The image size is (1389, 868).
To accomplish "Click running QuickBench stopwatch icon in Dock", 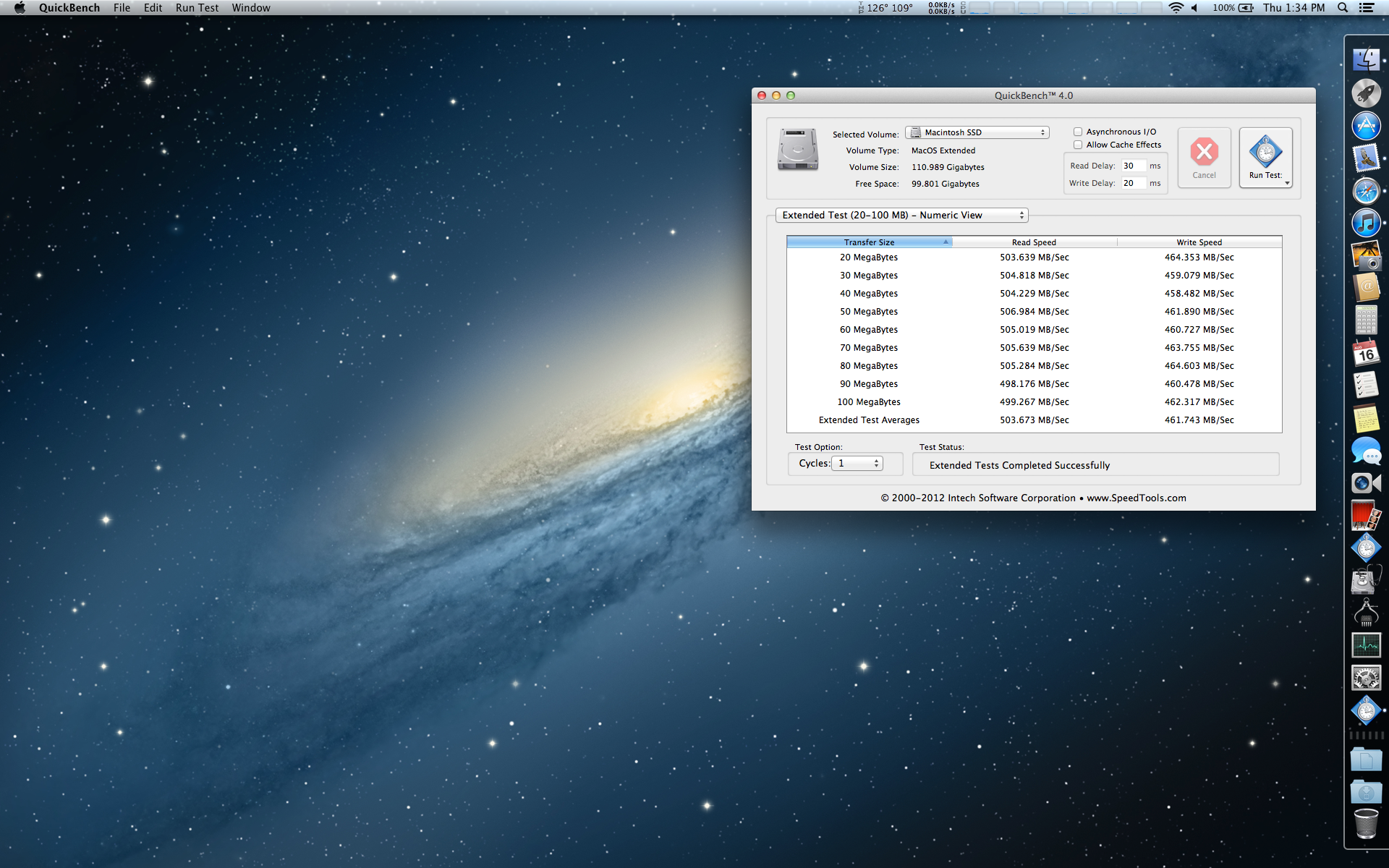I will pos(1366,710).
